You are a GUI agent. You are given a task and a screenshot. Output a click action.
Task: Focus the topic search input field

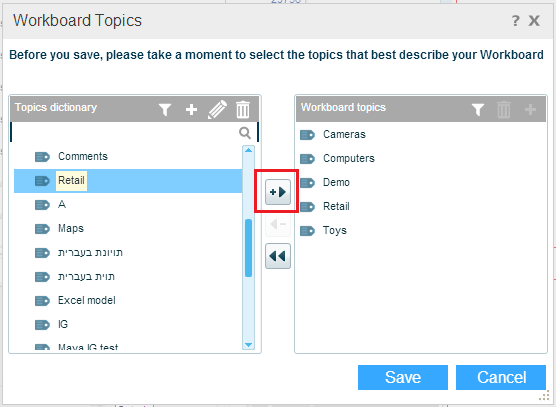[x=124, y=133]
